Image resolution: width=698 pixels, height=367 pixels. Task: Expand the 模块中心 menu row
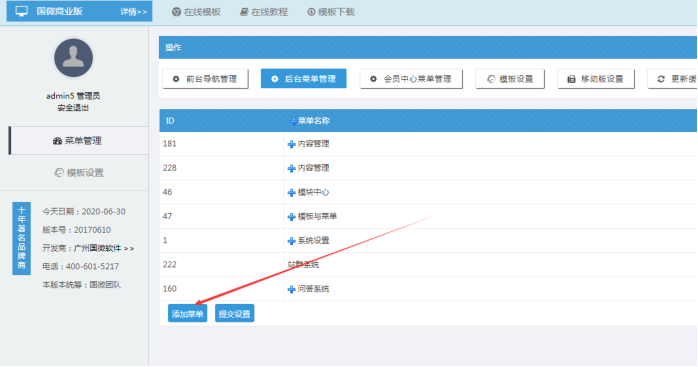(x=292, y=192)
